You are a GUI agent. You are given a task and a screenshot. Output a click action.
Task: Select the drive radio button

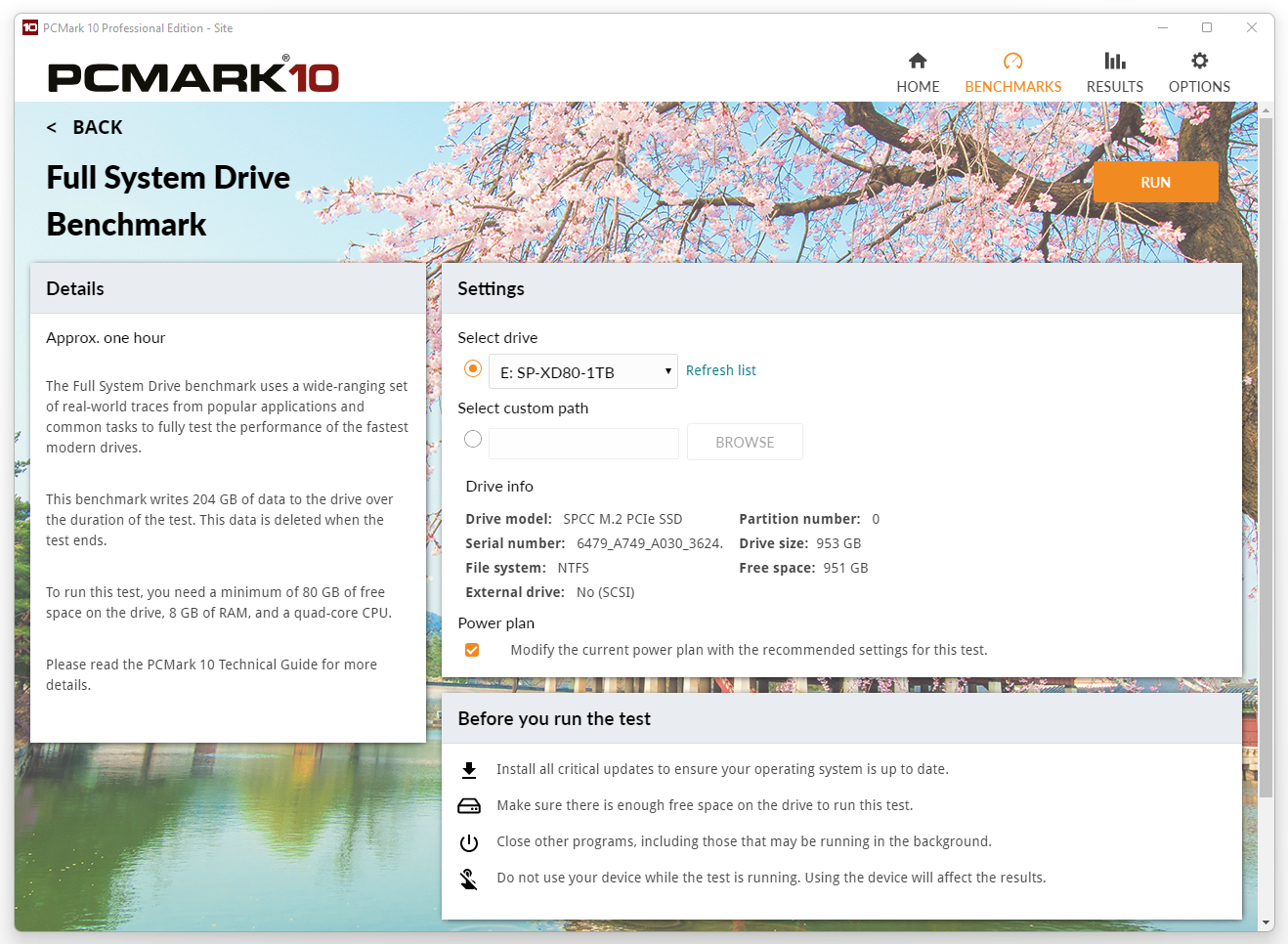click(473, 368)
